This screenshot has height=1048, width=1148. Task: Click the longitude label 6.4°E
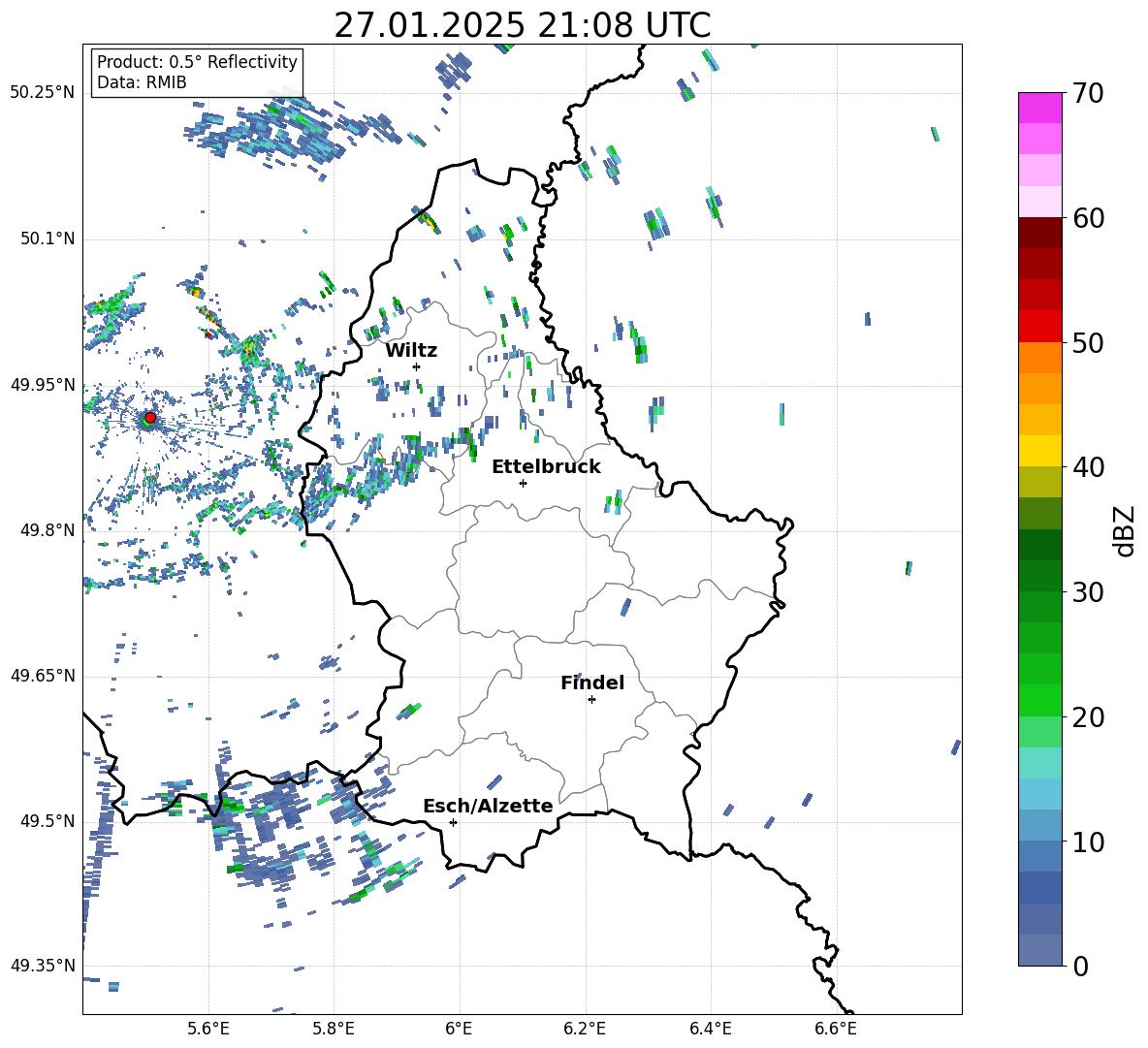point(710,1030)
